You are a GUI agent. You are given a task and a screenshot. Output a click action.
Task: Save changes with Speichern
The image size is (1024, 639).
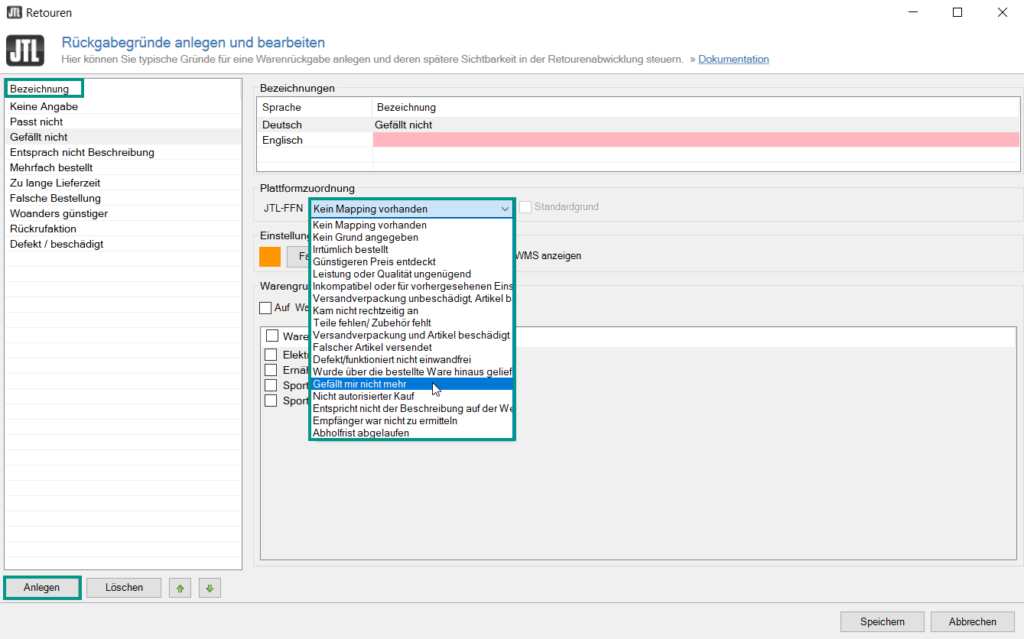(x=882, y=621)
